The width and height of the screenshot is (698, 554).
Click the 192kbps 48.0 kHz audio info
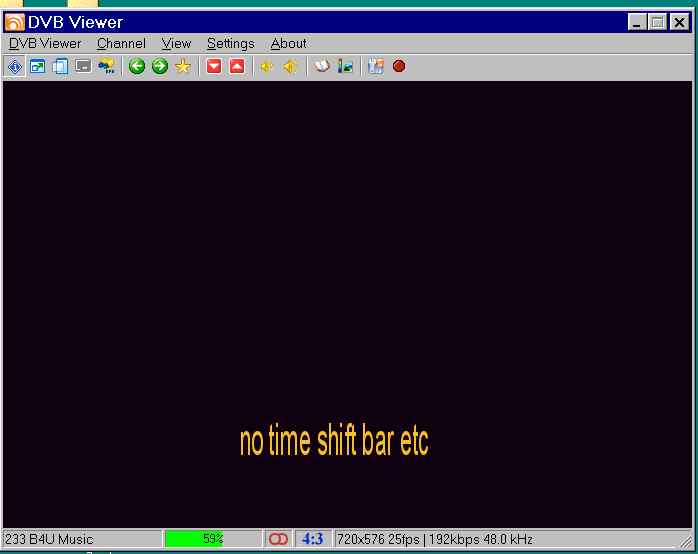481,539
